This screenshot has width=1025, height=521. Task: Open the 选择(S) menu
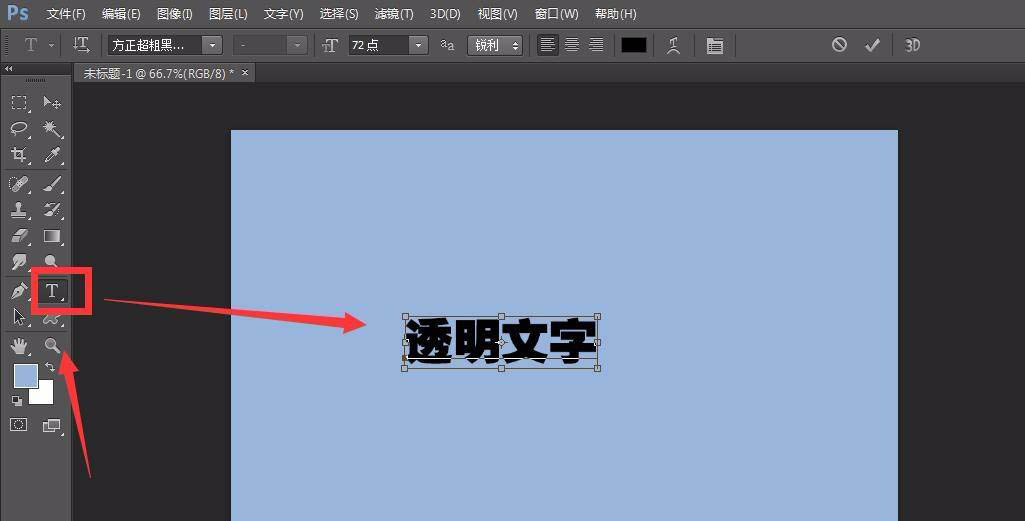pyautogui.click(x=339, y=14)
